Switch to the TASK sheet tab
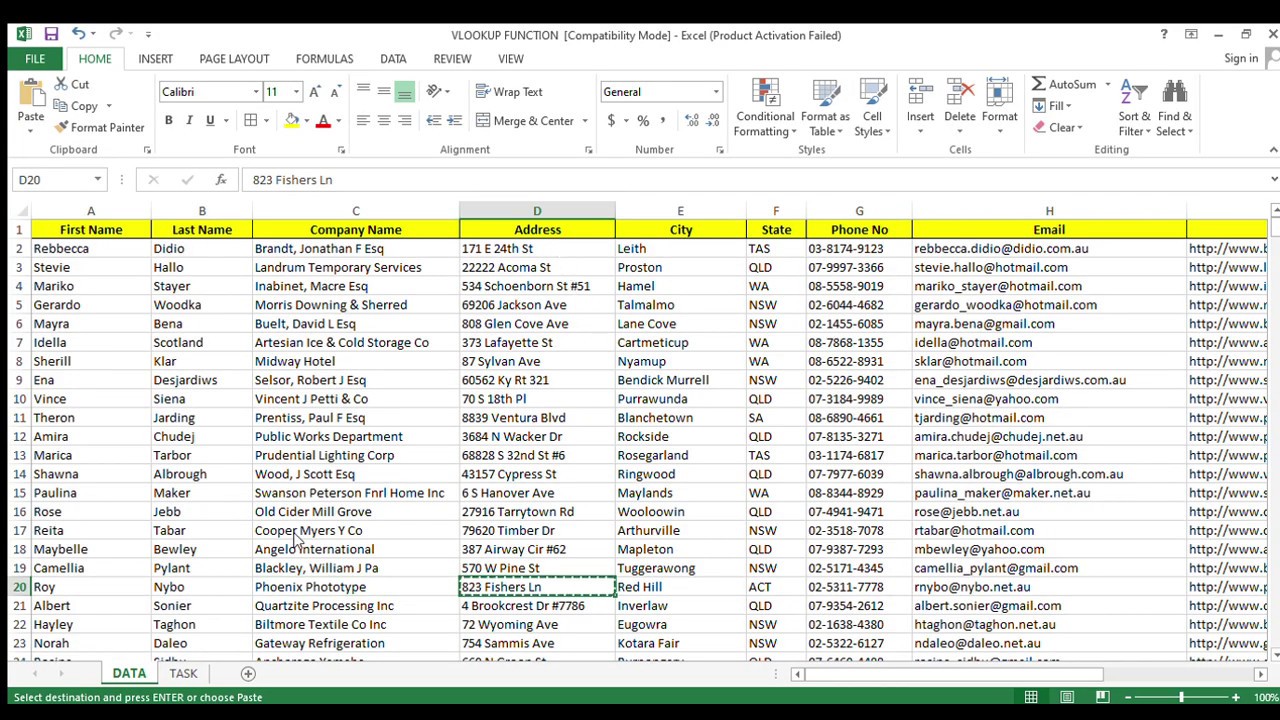The width and height of the screenshot is (1280, 720). [x=183, y=674]
